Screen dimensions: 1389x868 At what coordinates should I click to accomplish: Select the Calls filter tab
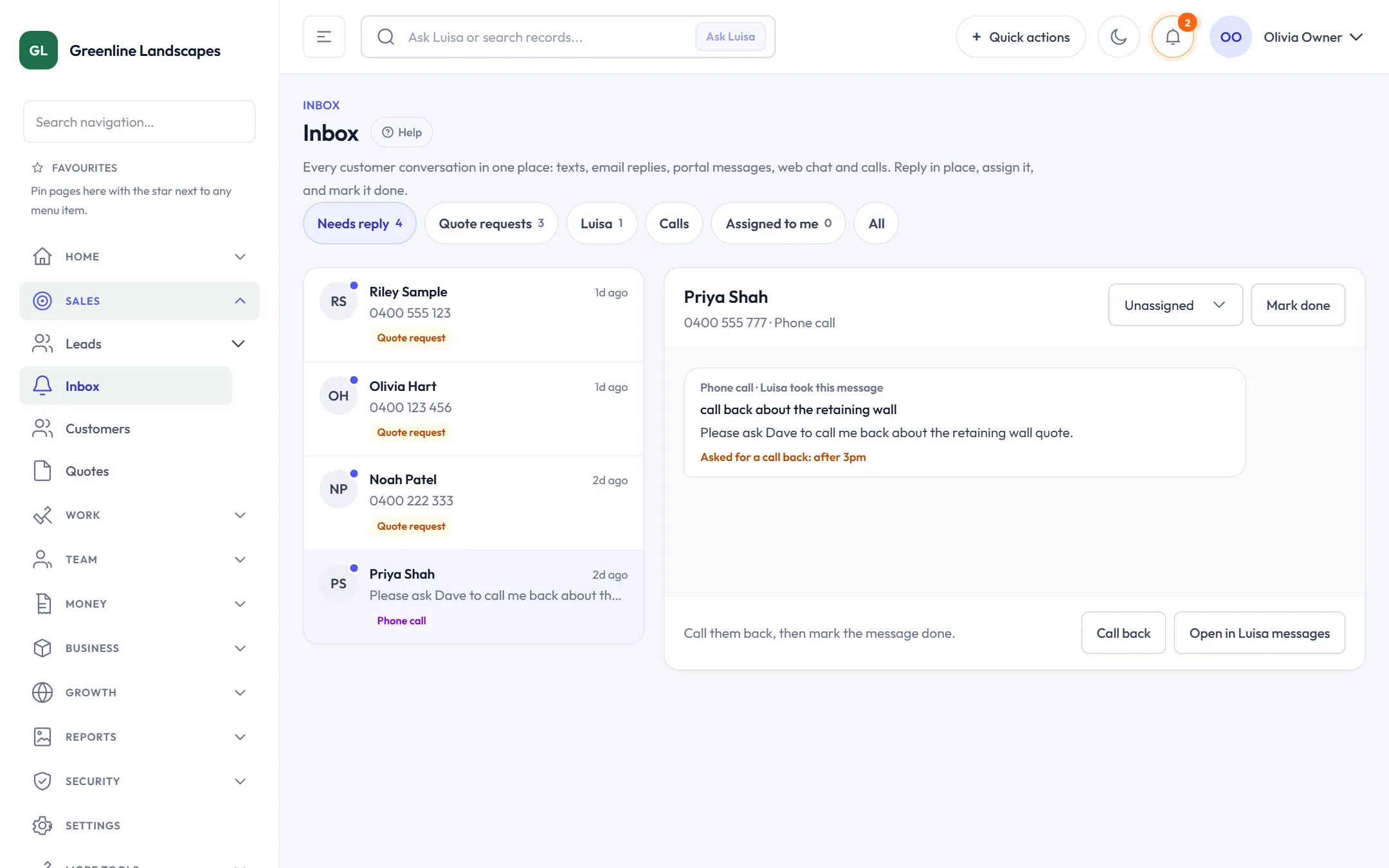click(674, 223)
